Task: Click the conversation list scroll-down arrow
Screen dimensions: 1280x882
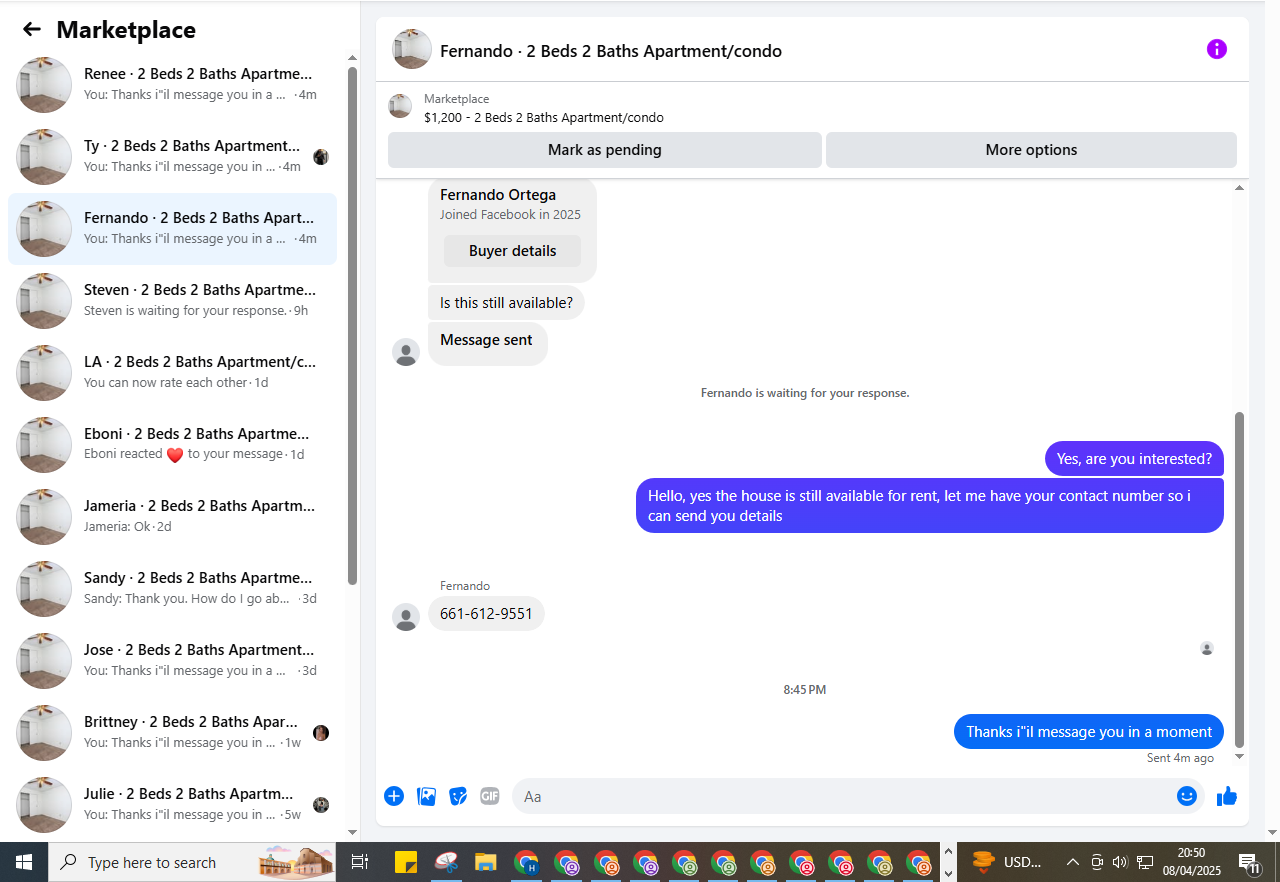Action: [x=352, y=832]
